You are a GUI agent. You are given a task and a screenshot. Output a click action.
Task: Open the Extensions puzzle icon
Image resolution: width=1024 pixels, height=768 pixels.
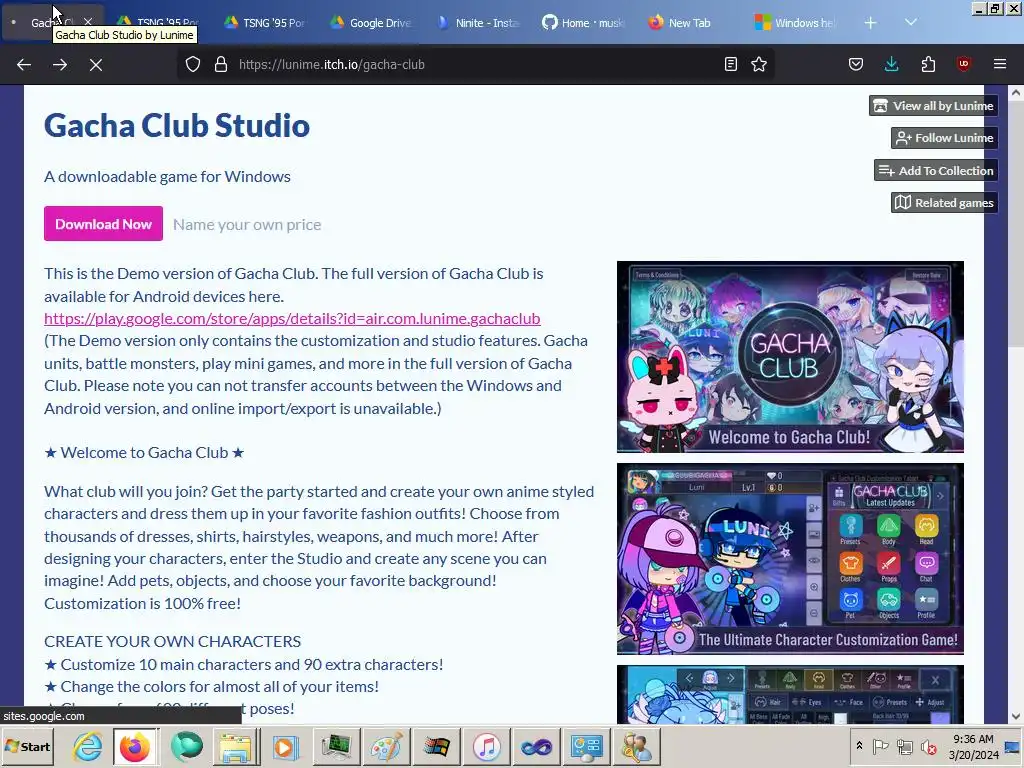coord(928,65)
